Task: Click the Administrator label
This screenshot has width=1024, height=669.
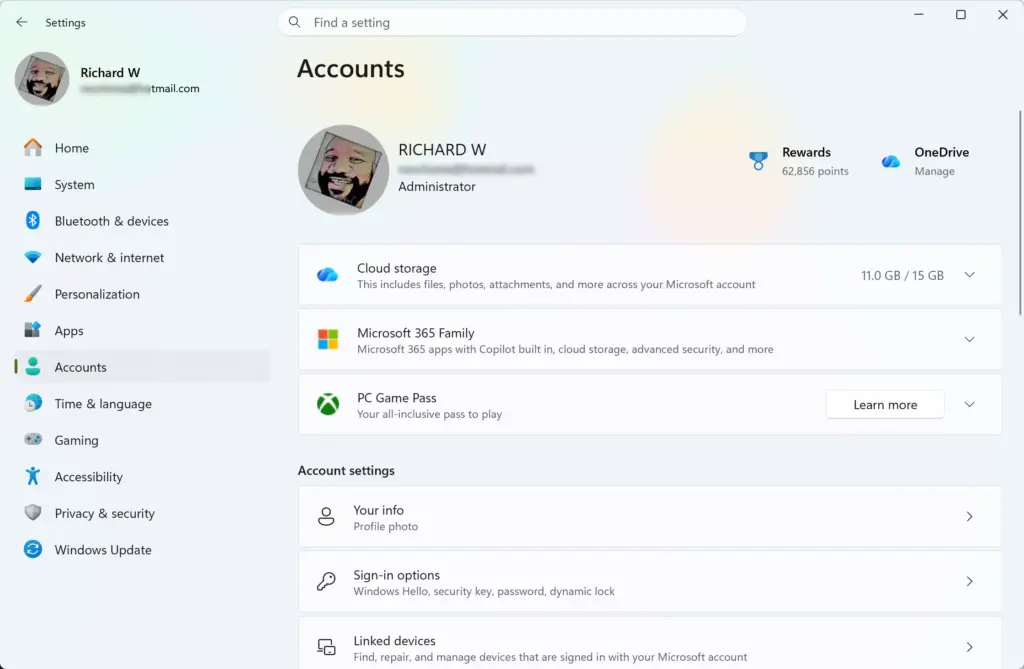Action: pos(437,186)
